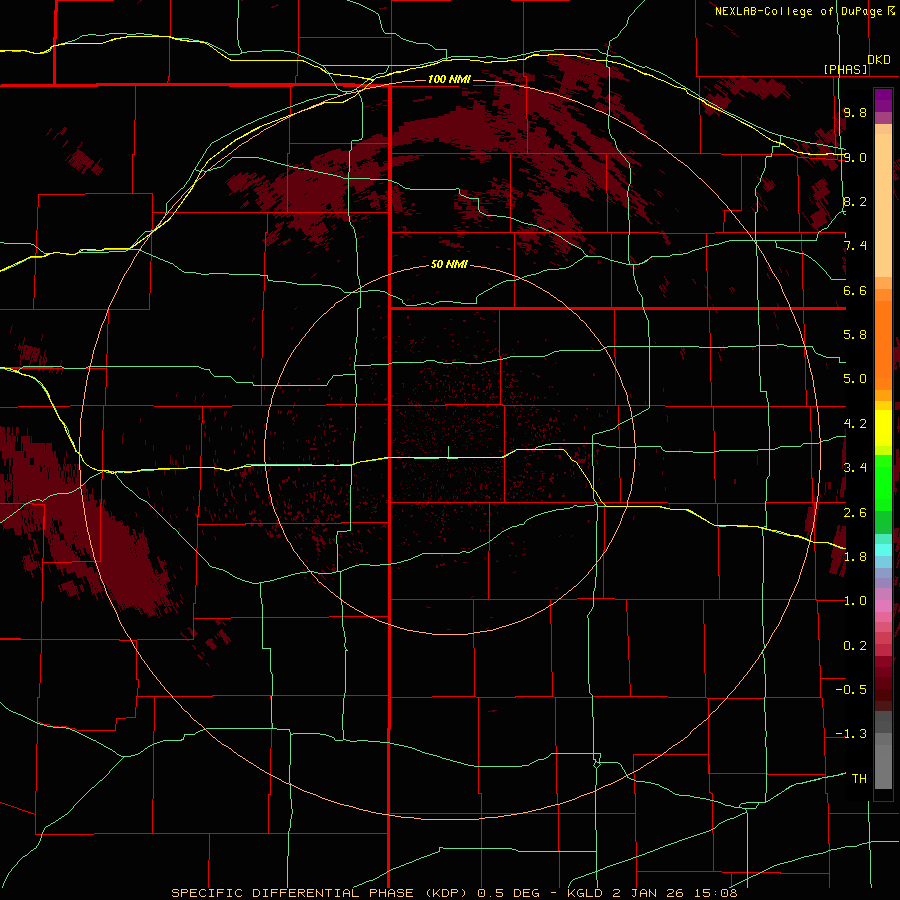Click the 9.0 scale value
Screen dimensions: 900x900
point(855,157)
